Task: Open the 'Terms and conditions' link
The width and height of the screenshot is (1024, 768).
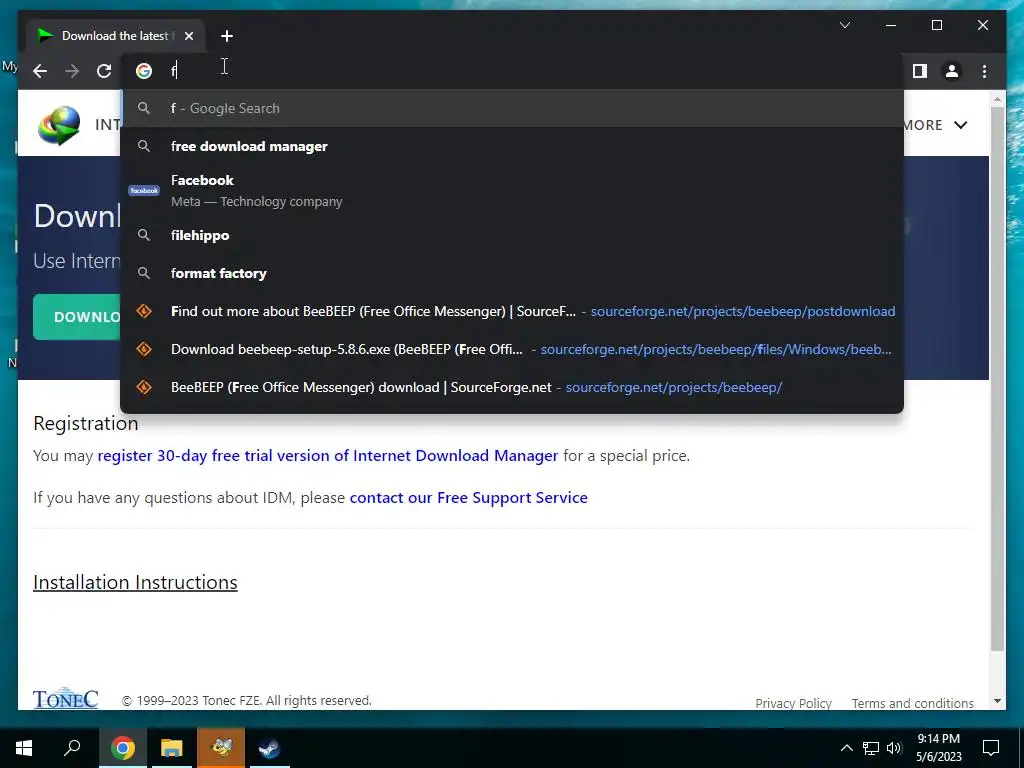Action: (912, 703)
